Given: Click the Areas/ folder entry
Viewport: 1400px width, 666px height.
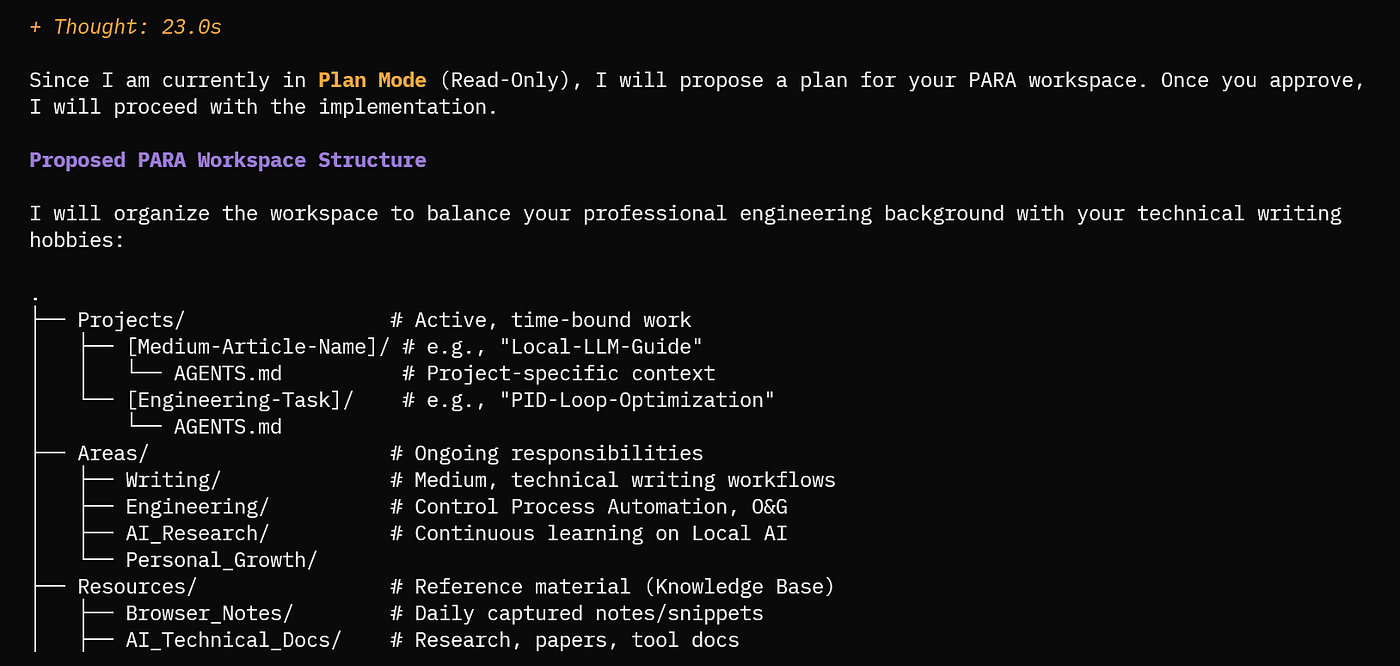Looking at the screenshot, I should 113,453.
